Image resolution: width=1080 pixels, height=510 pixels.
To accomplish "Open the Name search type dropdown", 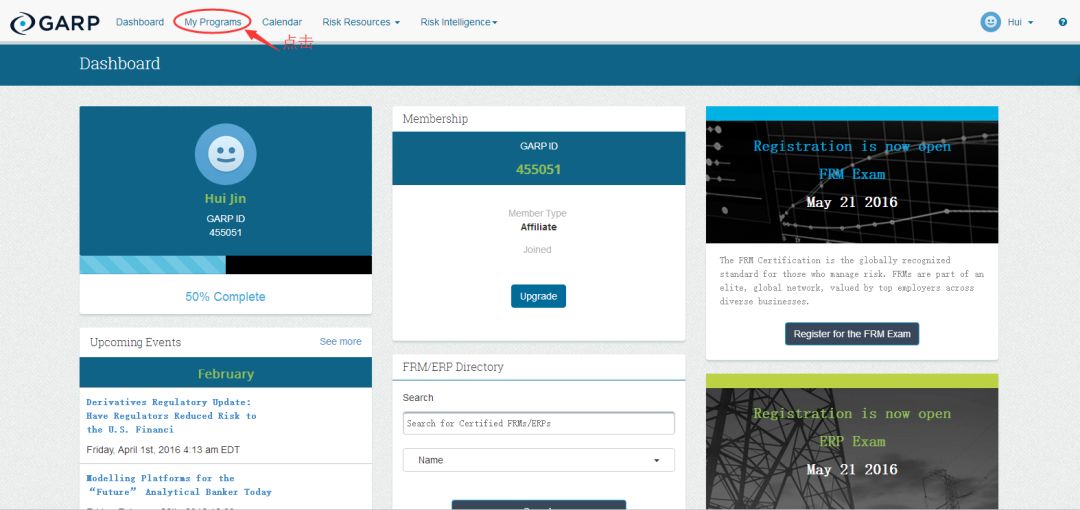I will (539, 460).
